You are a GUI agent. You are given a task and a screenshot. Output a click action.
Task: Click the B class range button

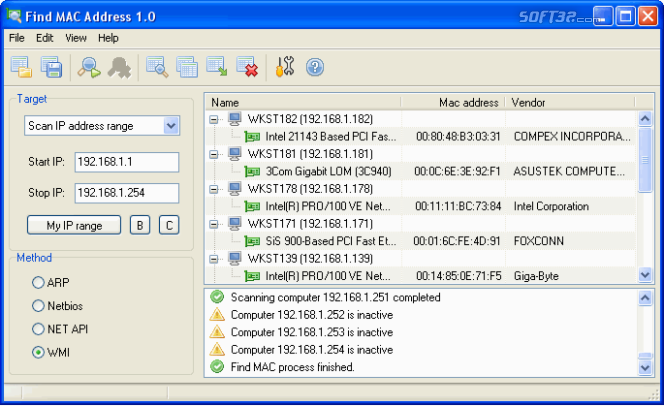click(x=140, y=225)
